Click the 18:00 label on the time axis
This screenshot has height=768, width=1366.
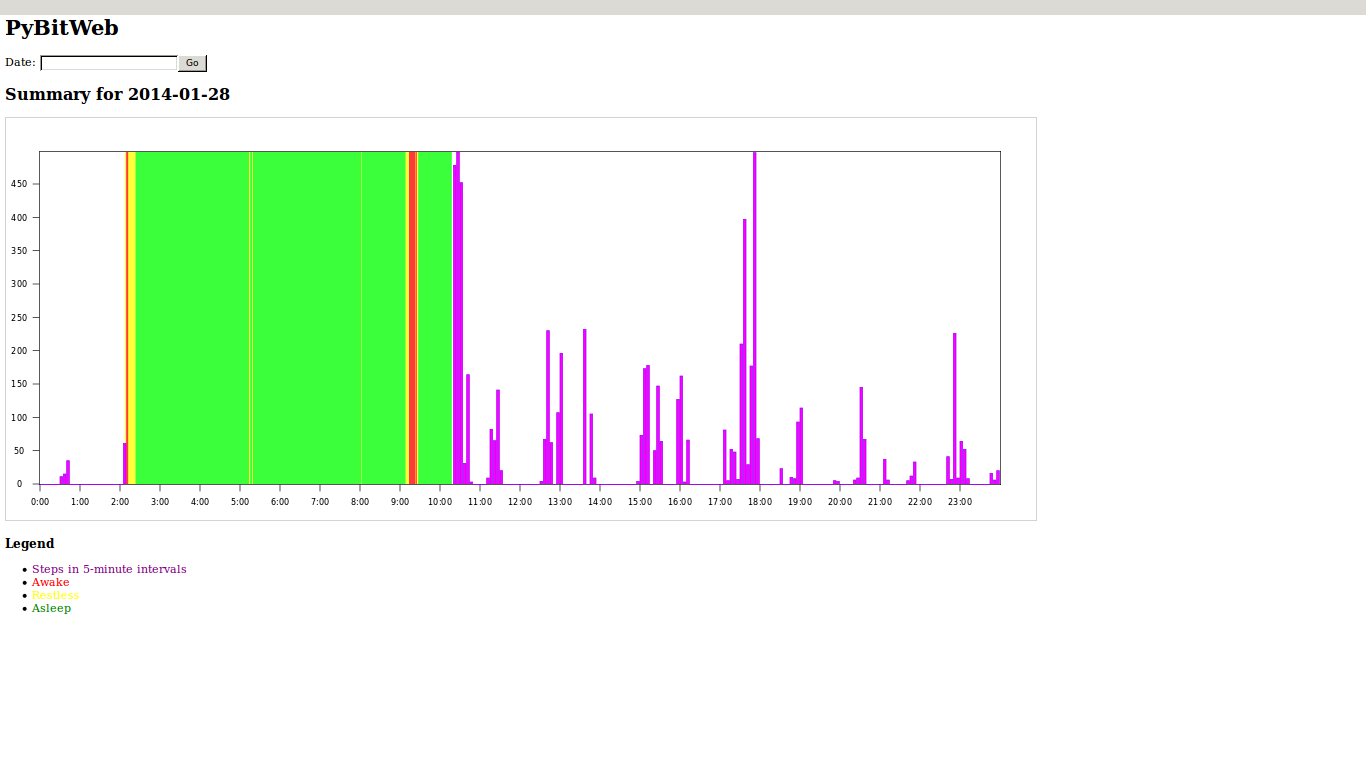pyautogui.click(x=760, y=502)
